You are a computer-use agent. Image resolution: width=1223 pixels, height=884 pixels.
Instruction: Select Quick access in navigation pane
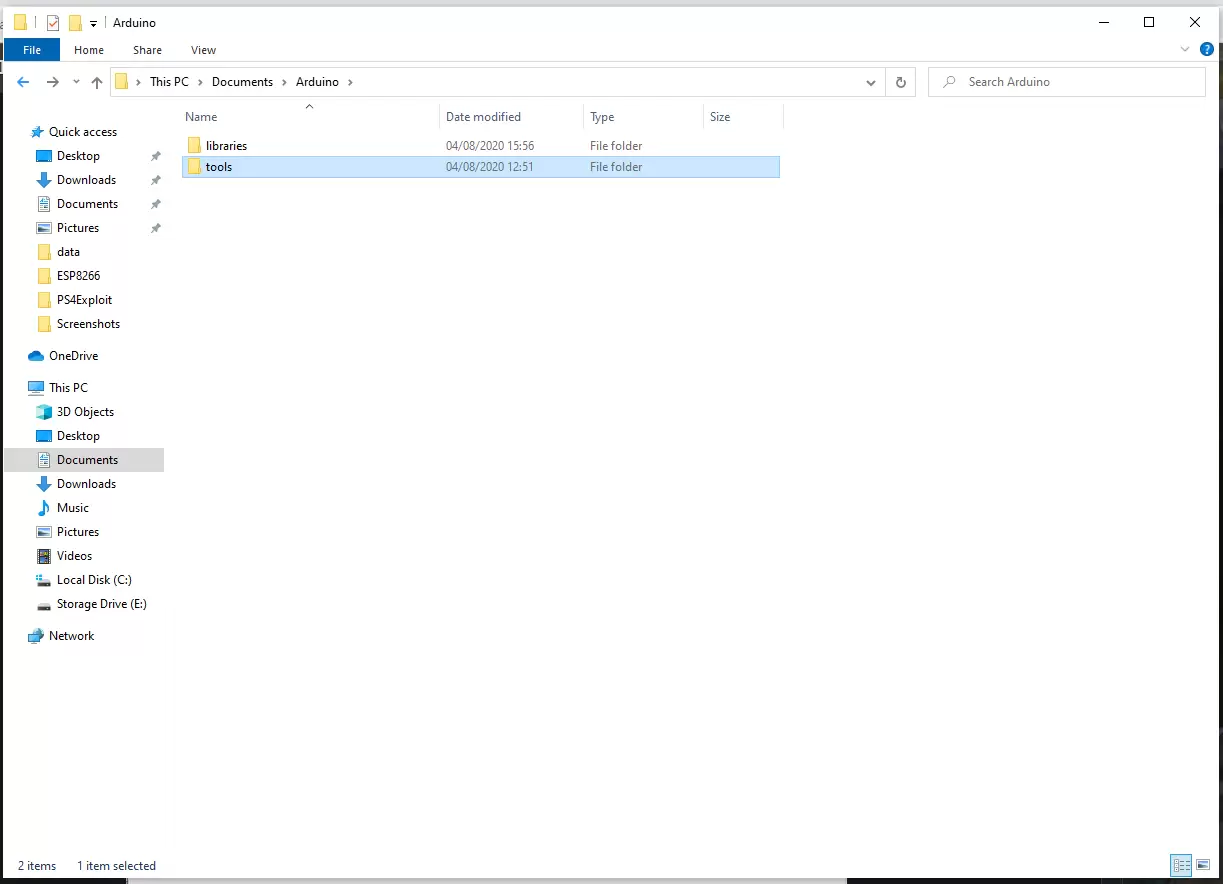[83, 132]
